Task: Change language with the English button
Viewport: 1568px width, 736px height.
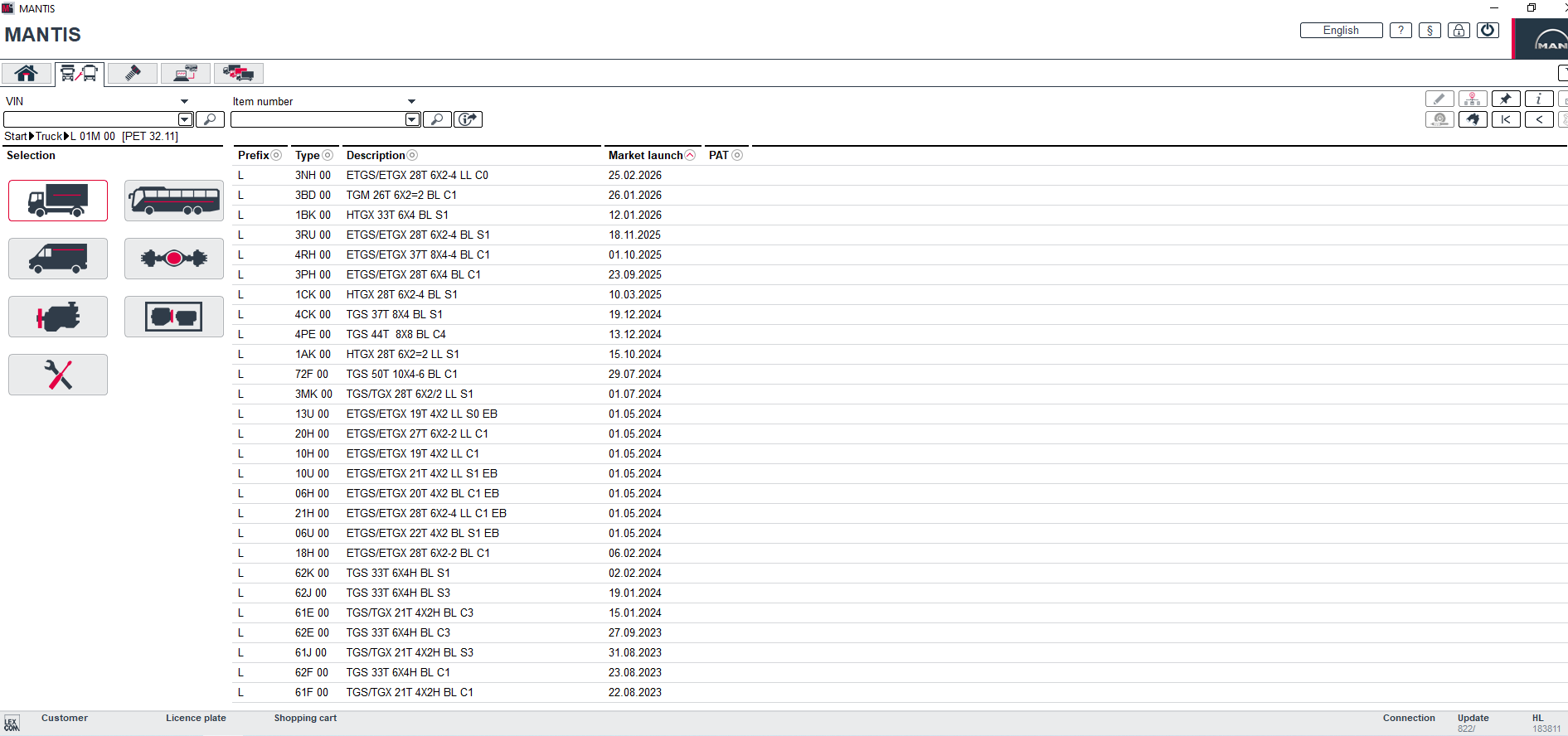Action: click(x=1342, y=31)
